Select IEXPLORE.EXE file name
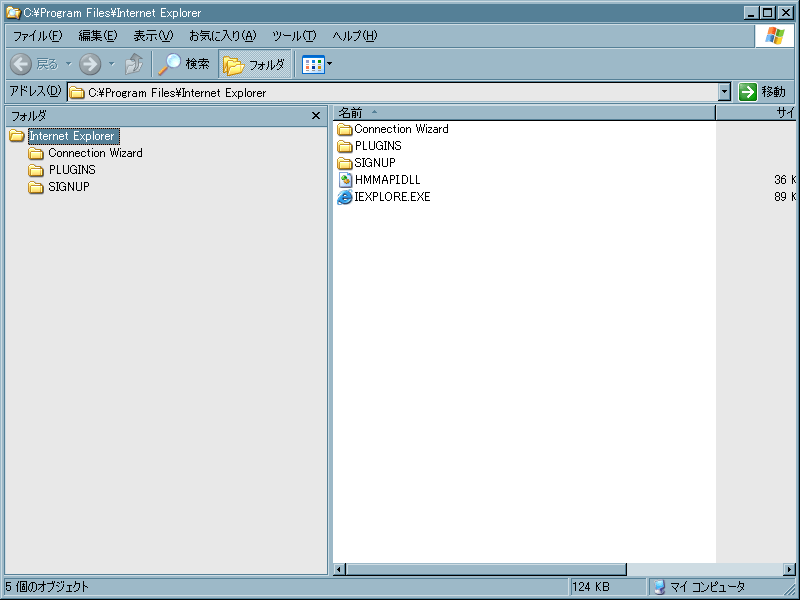The image size is (800, 600). pos(392,197)
